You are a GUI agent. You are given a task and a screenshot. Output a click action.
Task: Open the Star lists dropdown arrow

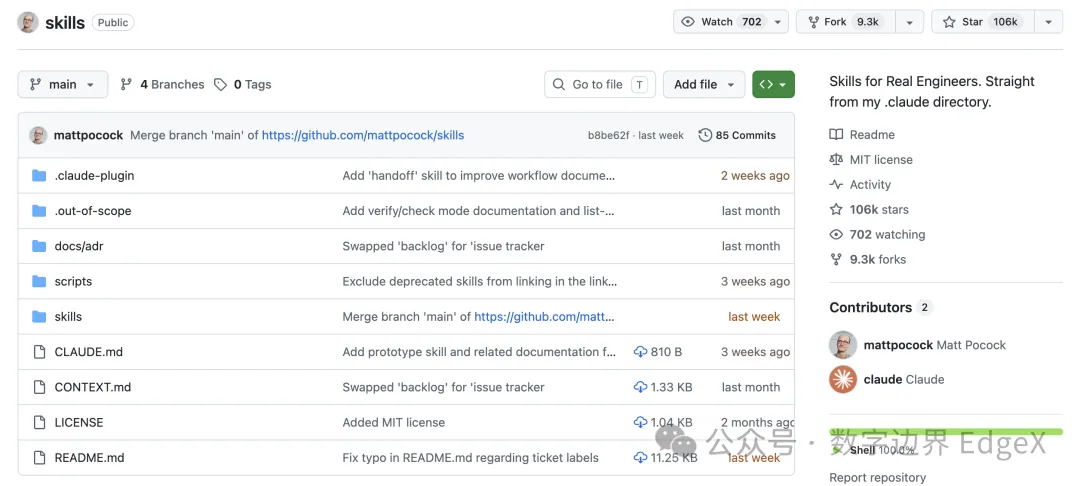click(1048, 22)
